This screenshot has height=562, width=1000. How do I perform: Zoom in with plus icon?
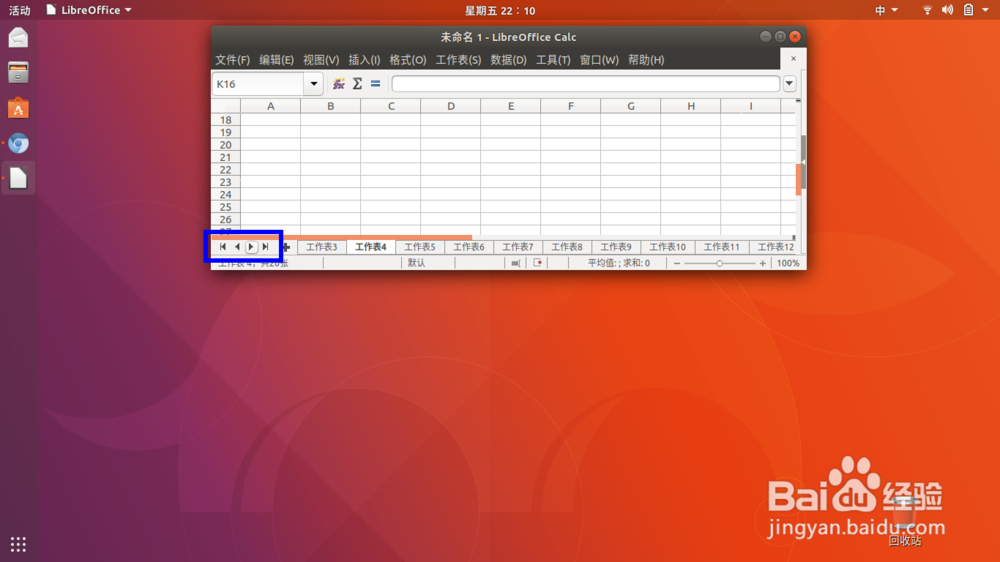click(762, 263)
